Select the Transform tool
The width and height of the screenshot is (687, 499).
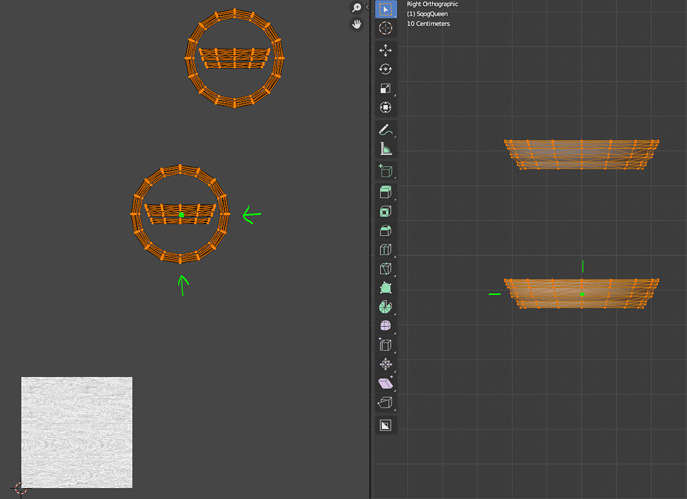point(386,107)
